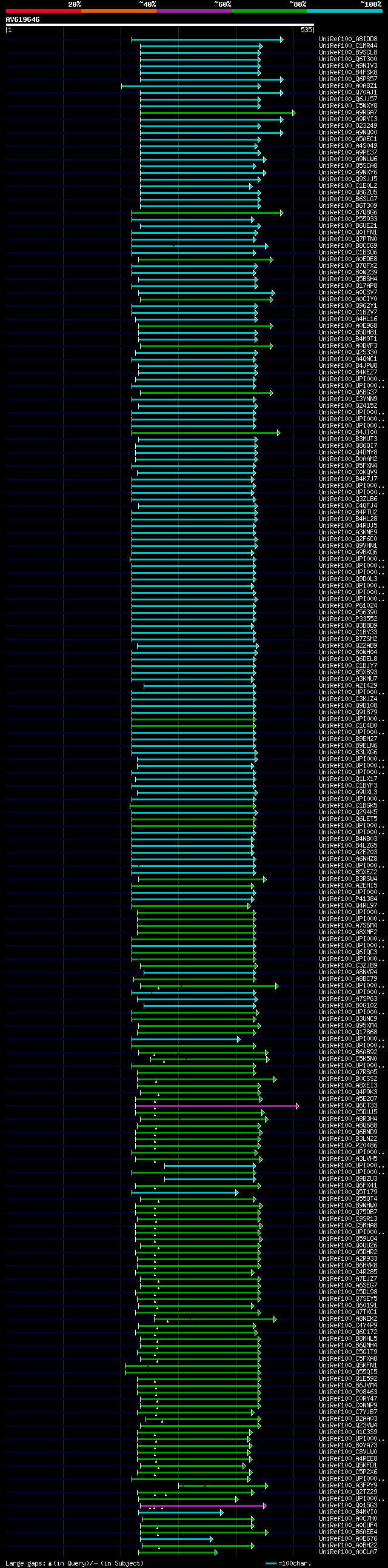Open hit UniRef100_A9RGA7
This screenshot has height=1568, width=388.
(348, 113)
